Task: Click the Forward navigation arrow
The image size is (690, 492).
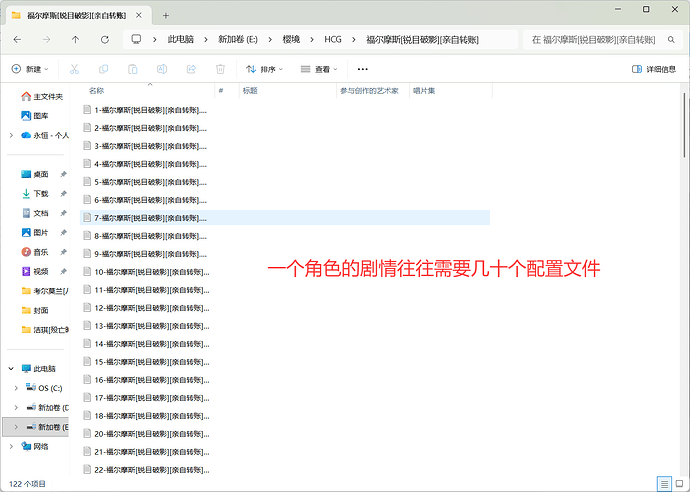Action: click(x=46, y=40)
